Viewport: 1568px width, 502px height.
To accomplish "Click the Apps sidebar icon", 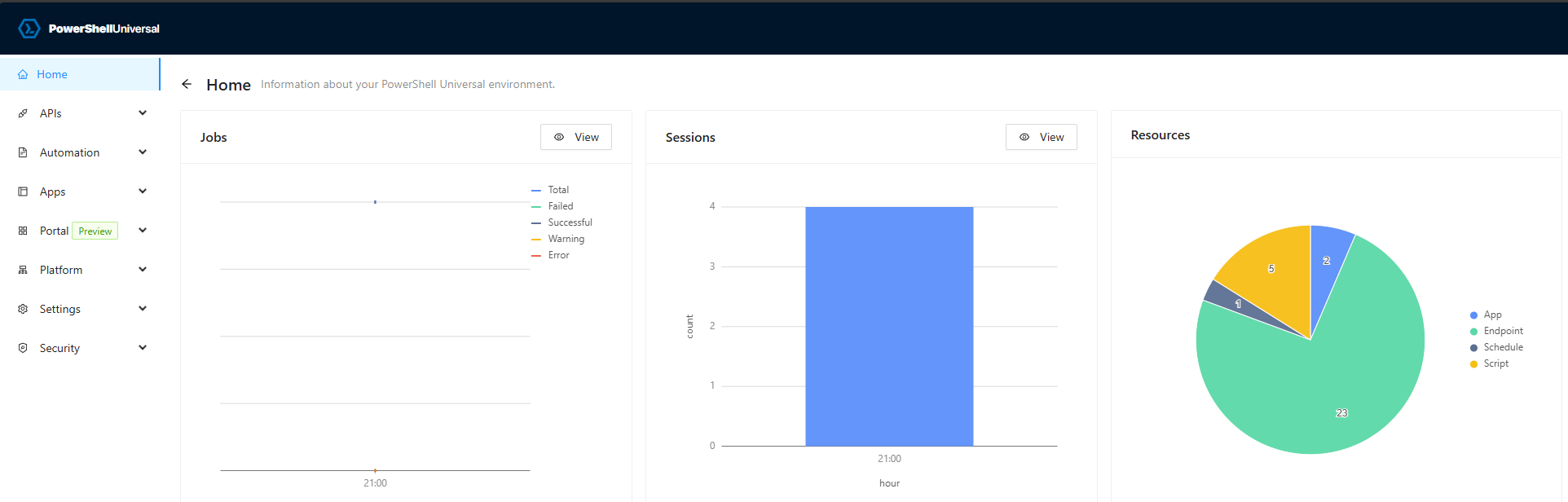I will tap(23, 192).
